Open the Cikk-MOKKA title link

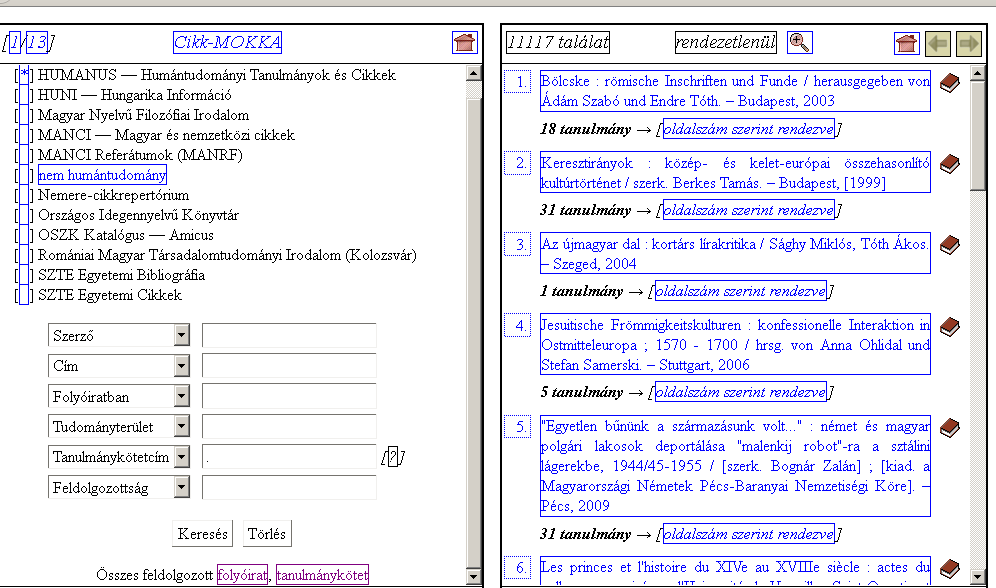pos(227,43)
